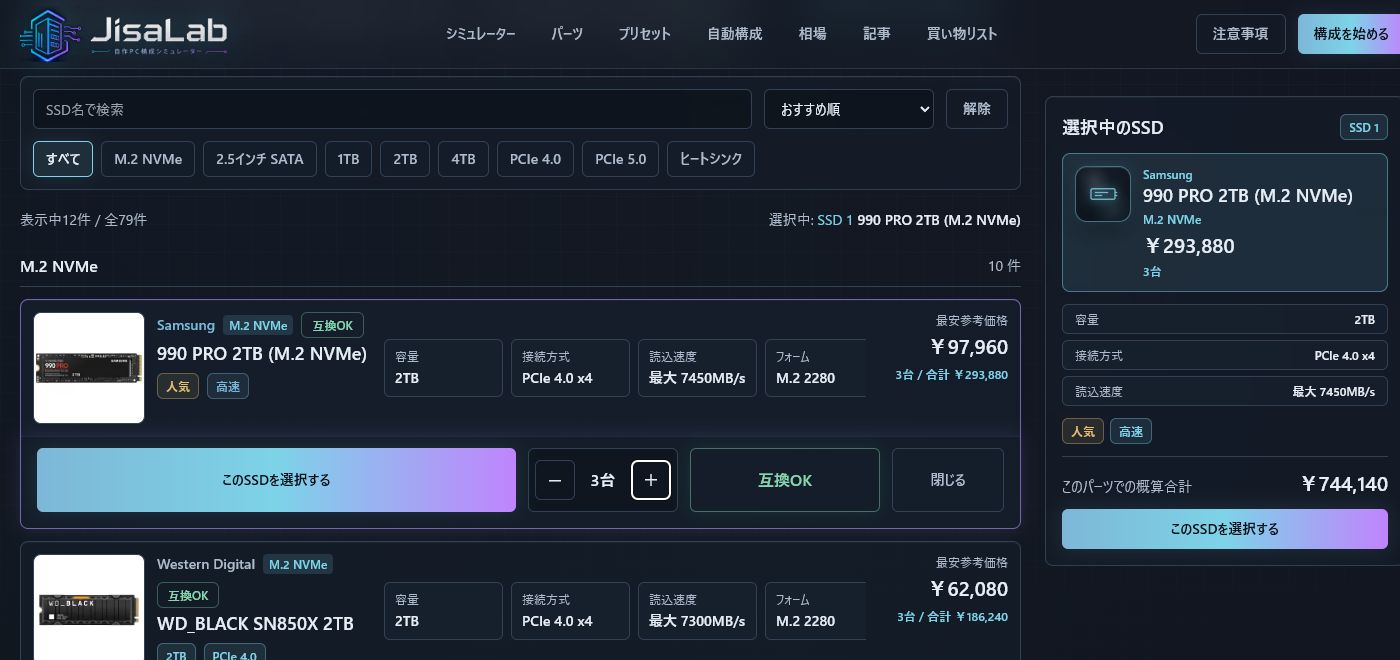The image size is (1400, 660).
Task: Open the JisaLab logo home link
Action: tap(123, 34)
